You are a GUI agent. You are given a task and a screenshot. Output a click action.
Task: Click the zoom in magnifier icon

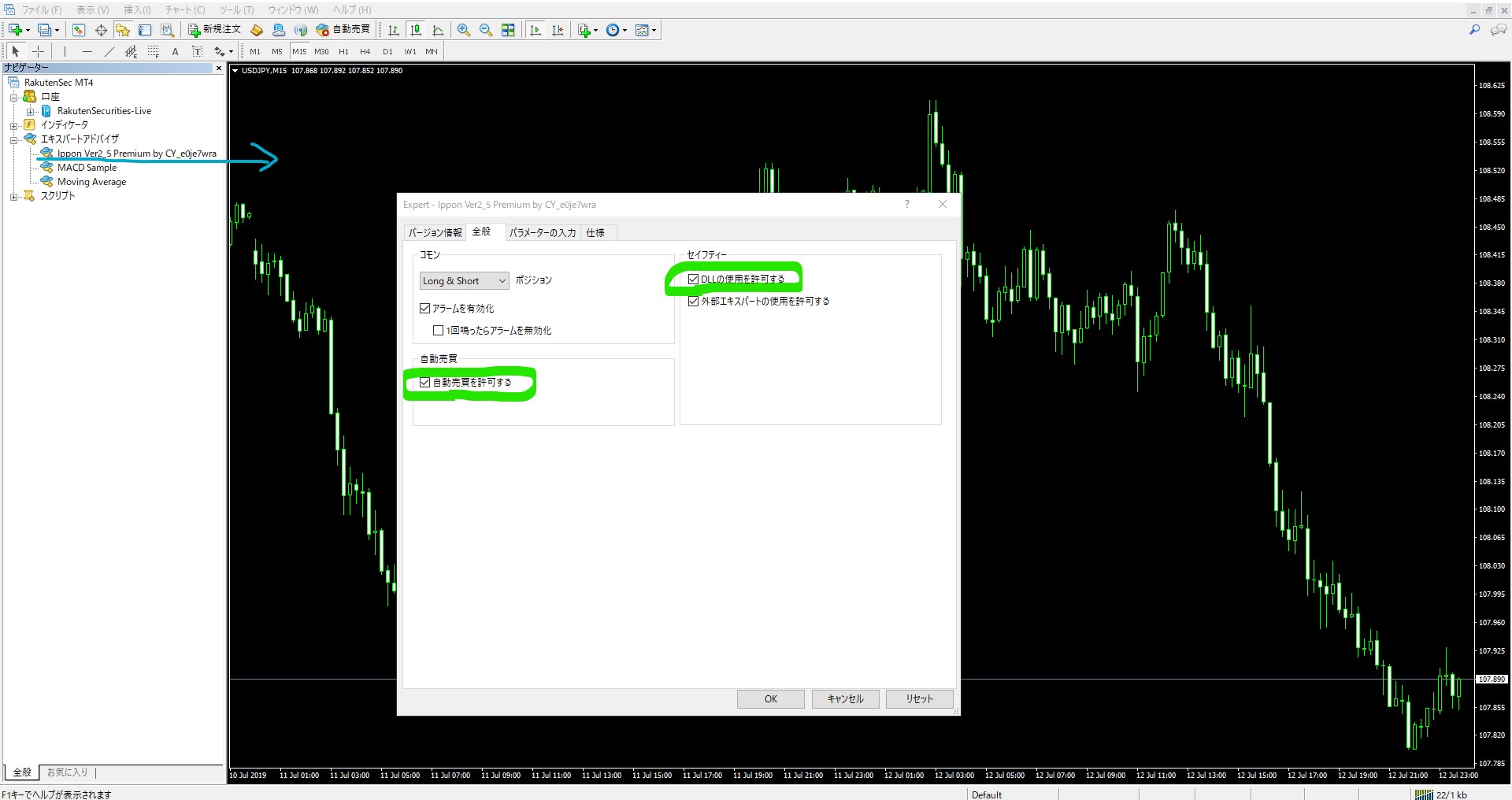tap(464, 30)
